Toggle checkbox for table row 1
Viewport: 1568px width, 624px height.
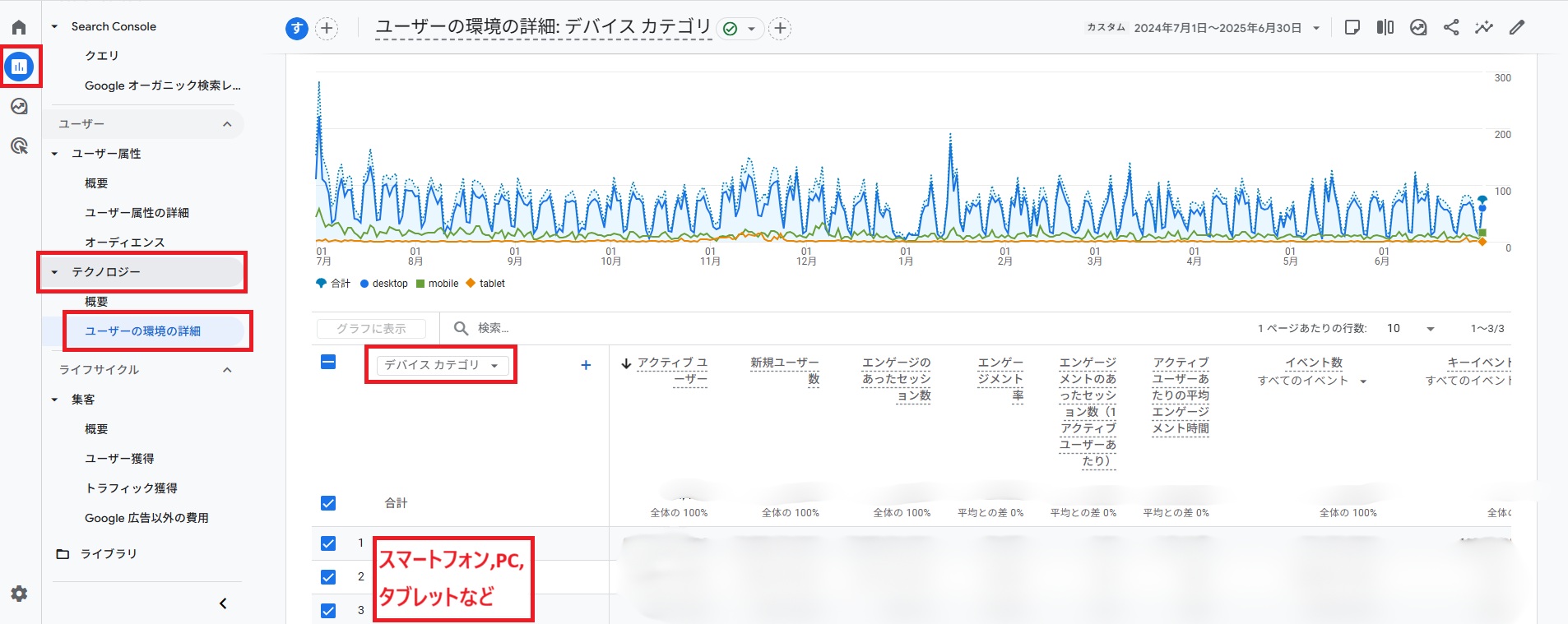click(328, 543)
